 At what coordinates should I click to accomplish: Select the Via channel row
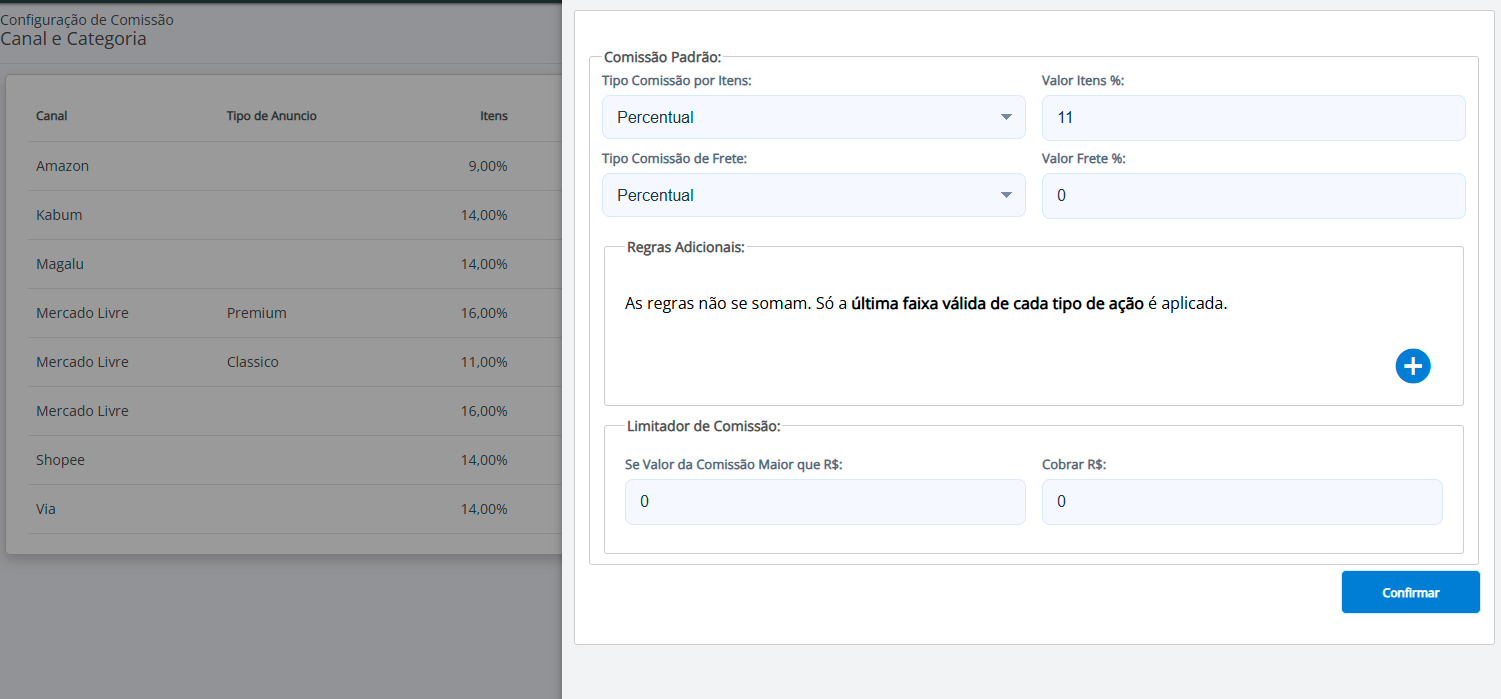click(x=294, y=509)
